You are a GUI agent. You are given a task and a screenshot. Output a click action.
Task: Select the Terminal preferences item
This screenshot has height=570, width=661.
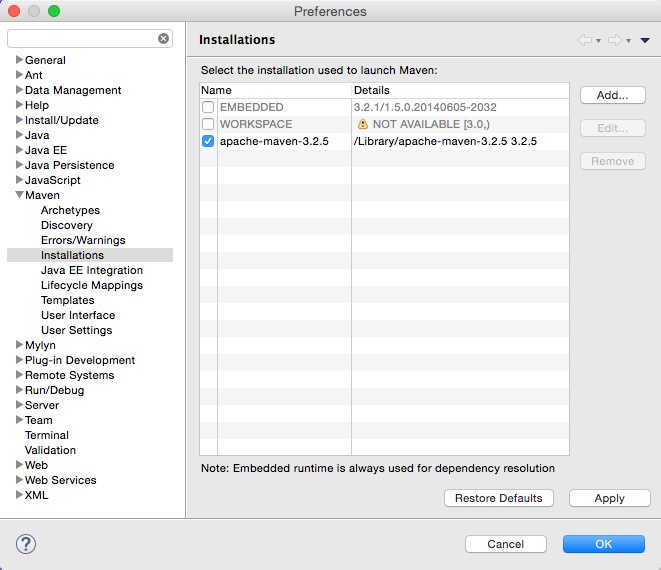pyautogui.click(x=46, y=435)
